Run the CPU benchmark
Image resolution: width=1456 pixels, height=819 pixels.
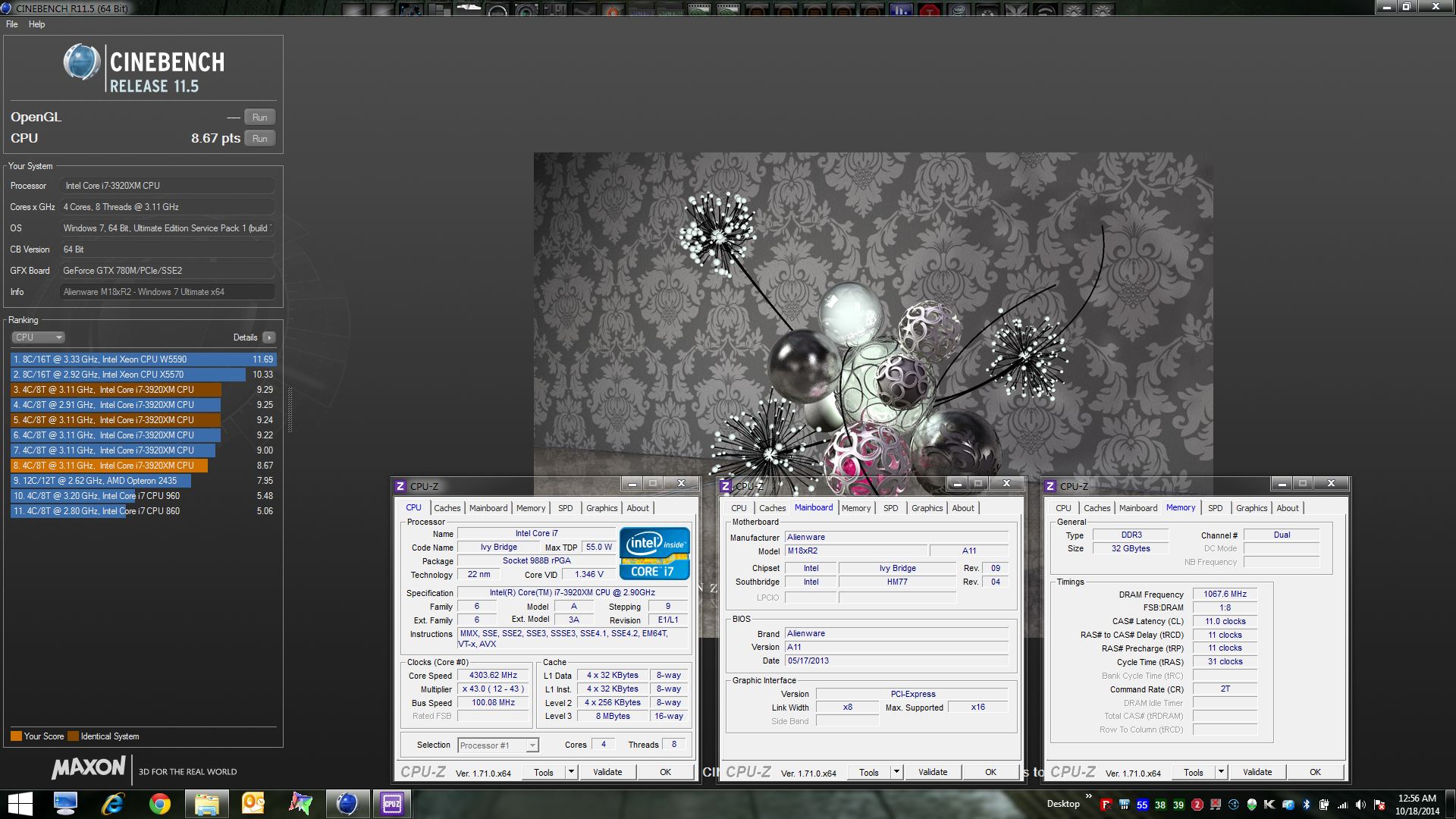point(259,138)
